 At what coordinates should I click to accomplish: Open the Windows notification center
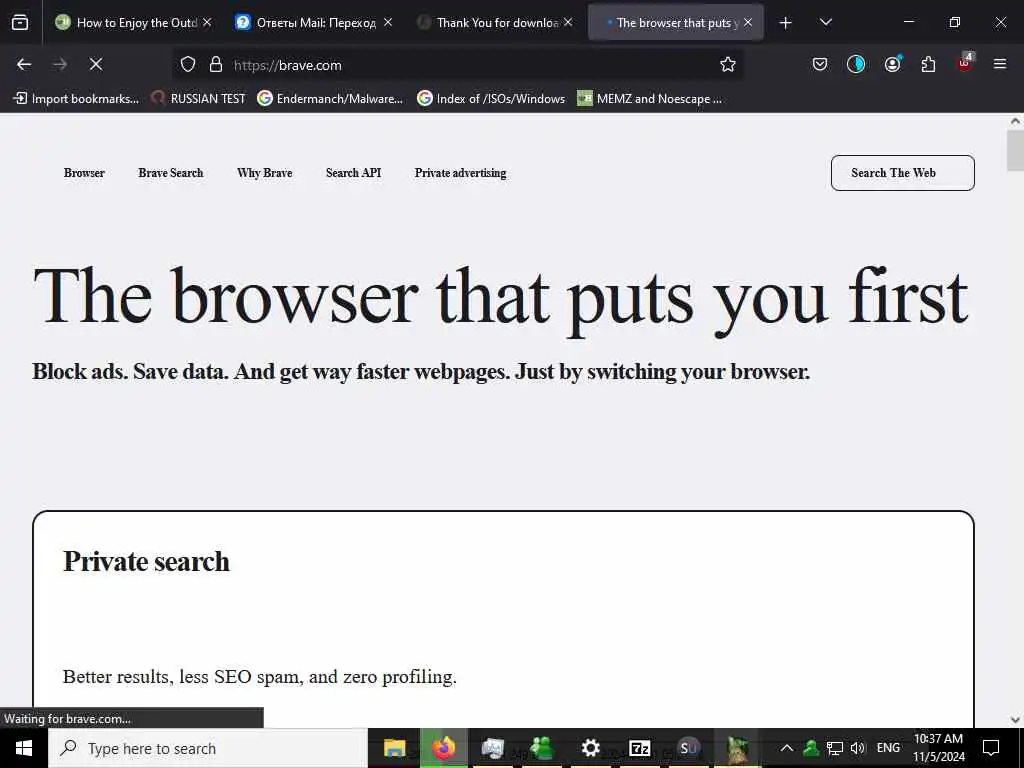click(x=991, y=748)
